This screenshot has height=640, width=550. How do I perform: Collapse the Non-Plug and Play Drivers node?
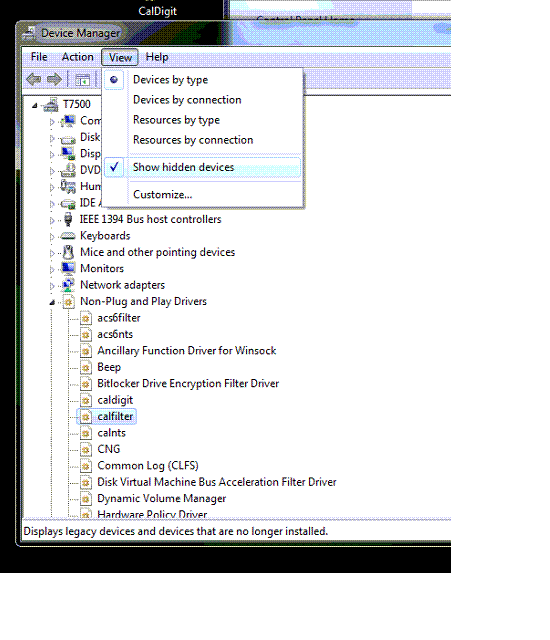[x=52, y=302]
